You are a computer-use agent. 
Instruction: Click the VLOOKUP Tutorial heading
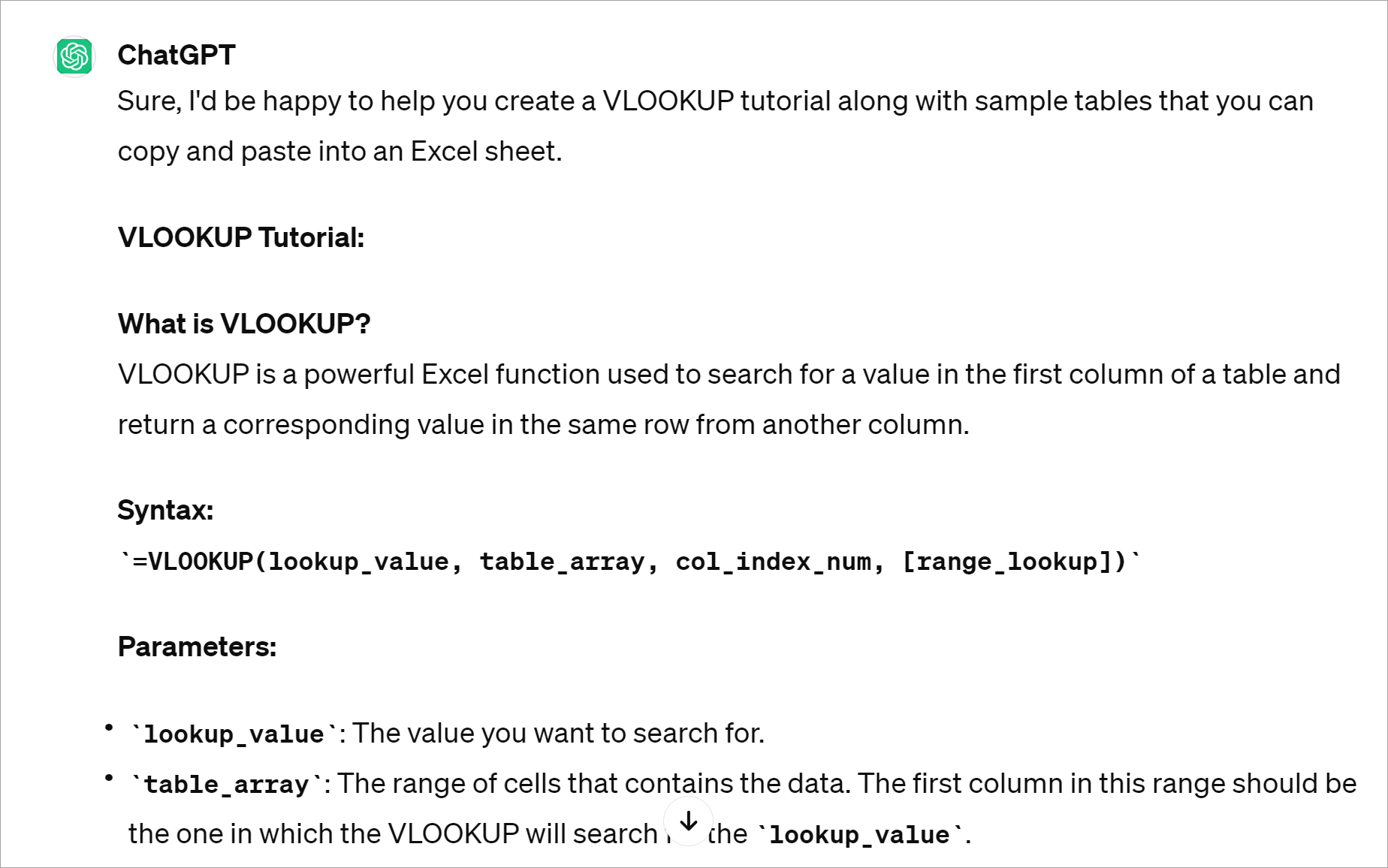click(x=241, y=237)
